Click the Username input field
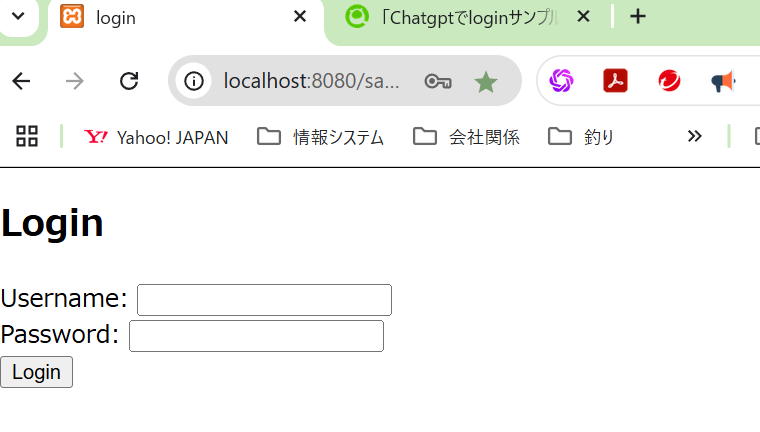This screenshot has width=760, height=432. point(264,300)
